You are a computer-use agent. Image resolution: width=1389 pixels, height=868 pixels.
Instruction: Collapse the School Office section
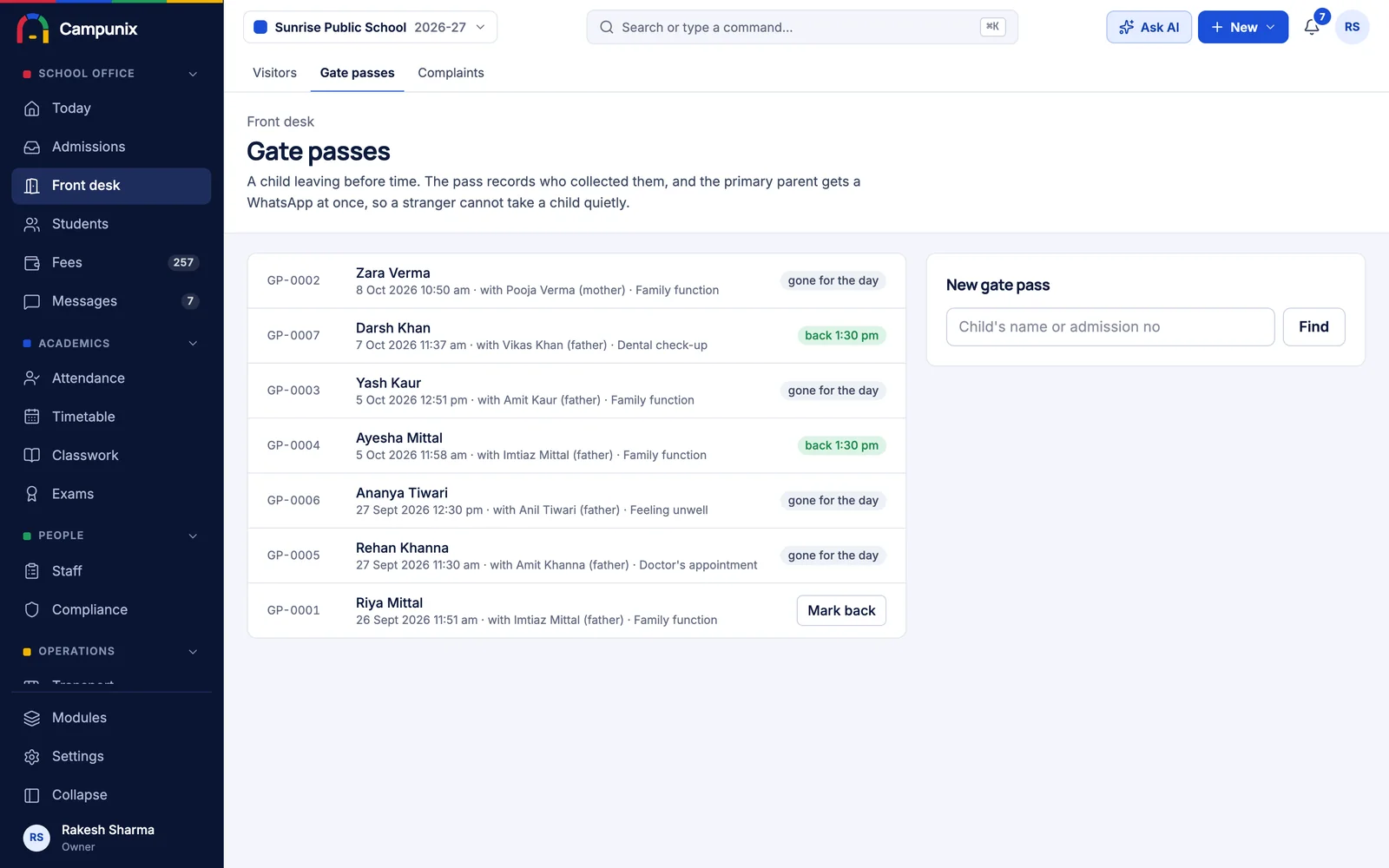click(x=193, y=74)
